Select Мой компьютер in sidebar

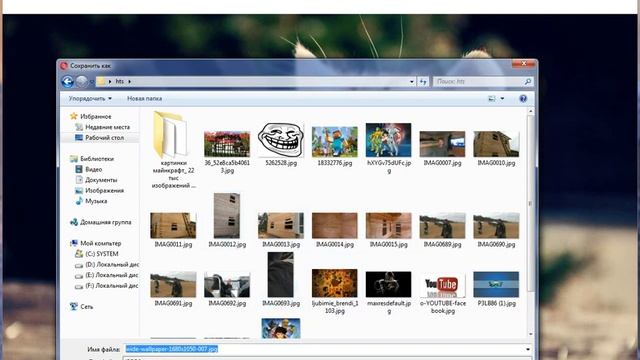[x=96, y=243]
